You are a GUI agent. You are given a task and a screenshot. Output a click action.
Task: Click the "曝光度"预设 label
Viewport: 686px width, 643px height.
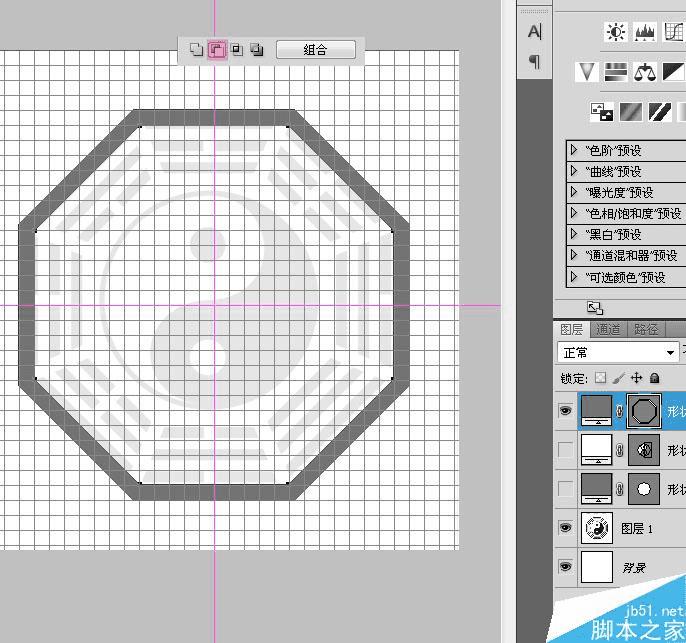click(619, 192)
